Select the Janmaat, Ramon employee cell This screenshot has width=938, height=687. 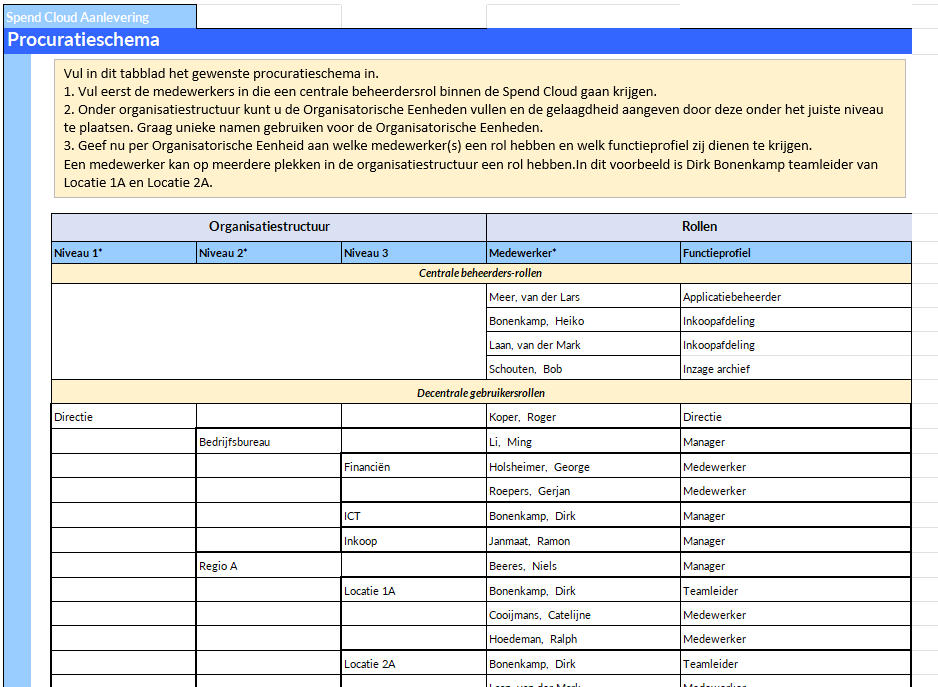pyautogui.click(x=582, y=541)
